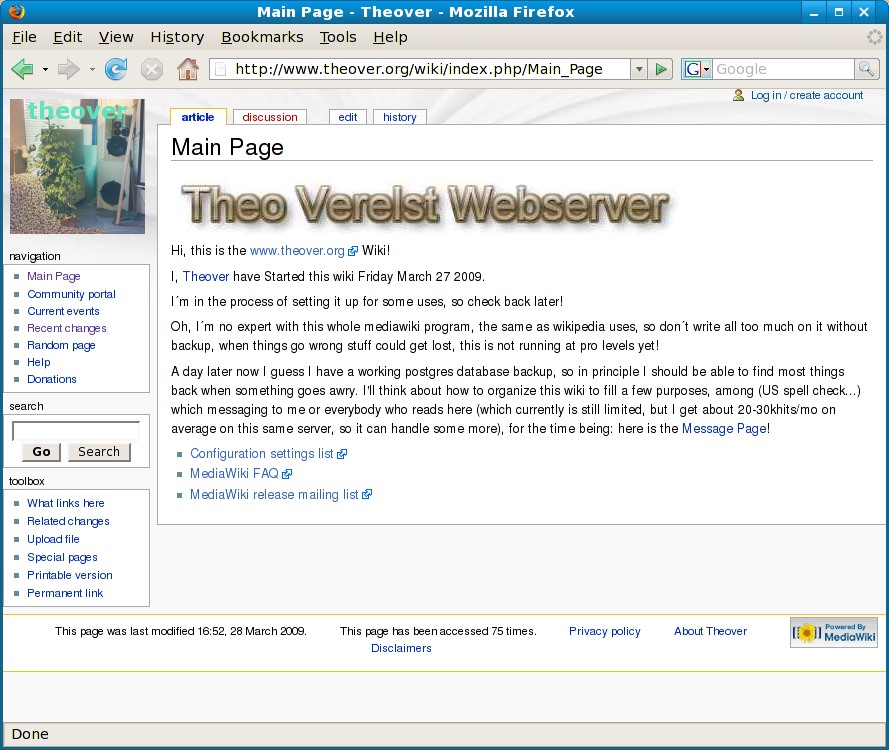
Task: Open Community portal link
Action: click(71, 294)
